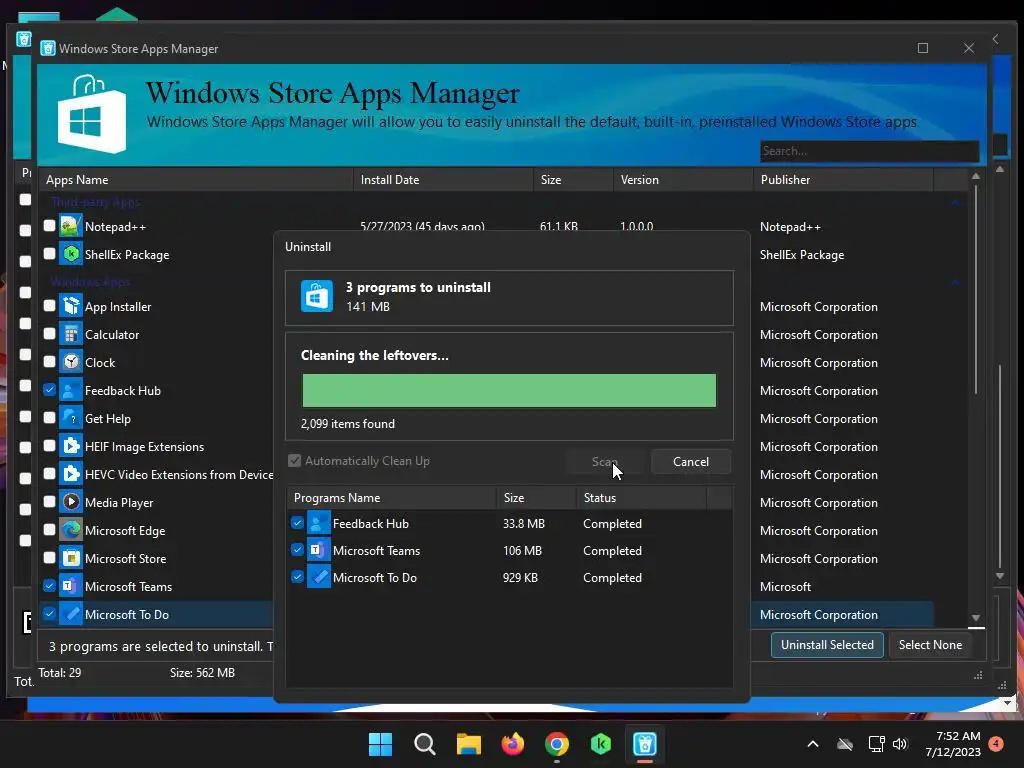Click the scroll down arrow of app list
This screenshot has height=768, width=1024.
pos(976,618)
